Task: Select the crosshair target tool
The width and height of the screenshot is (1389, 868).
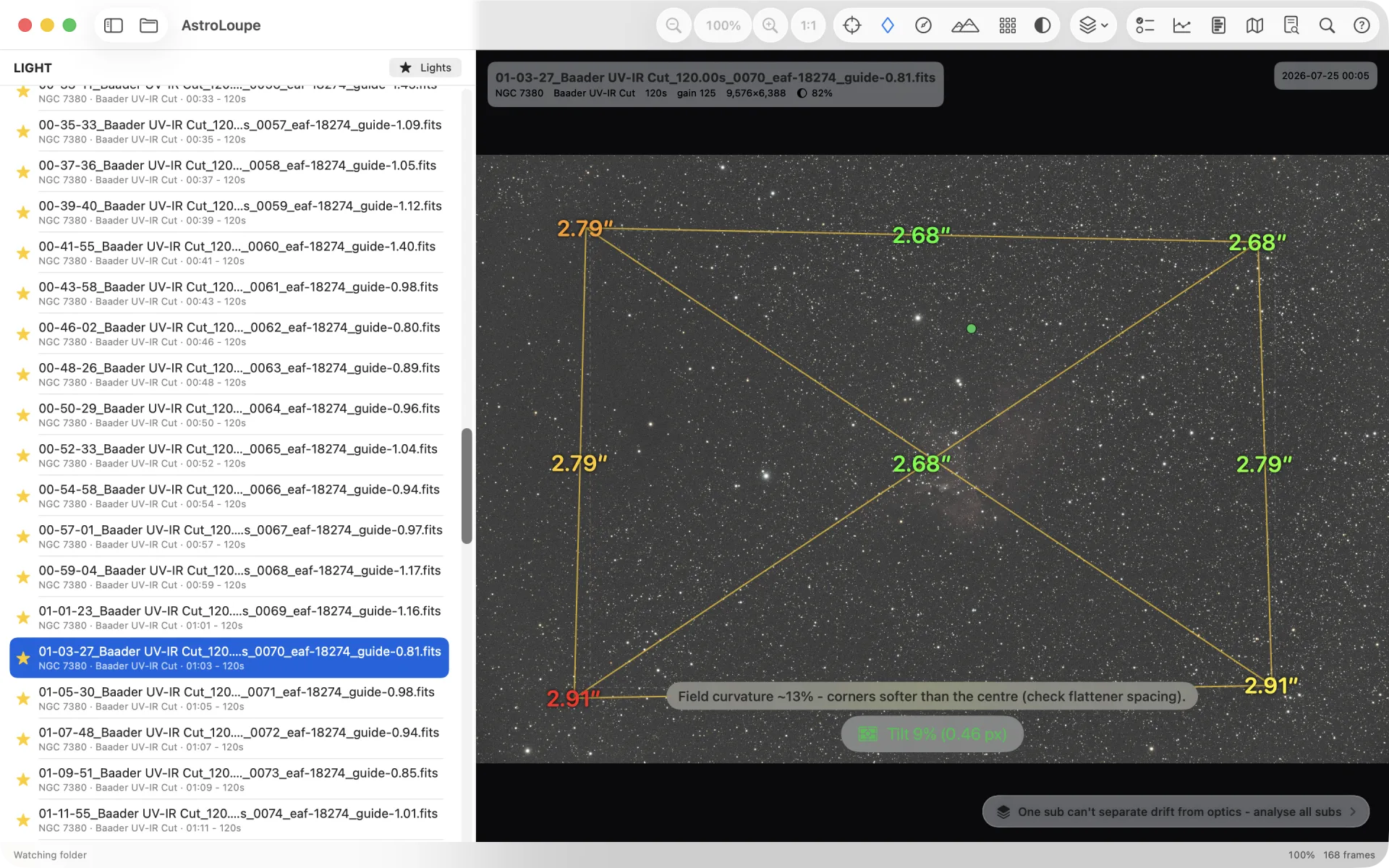Action: click(852, 25)
